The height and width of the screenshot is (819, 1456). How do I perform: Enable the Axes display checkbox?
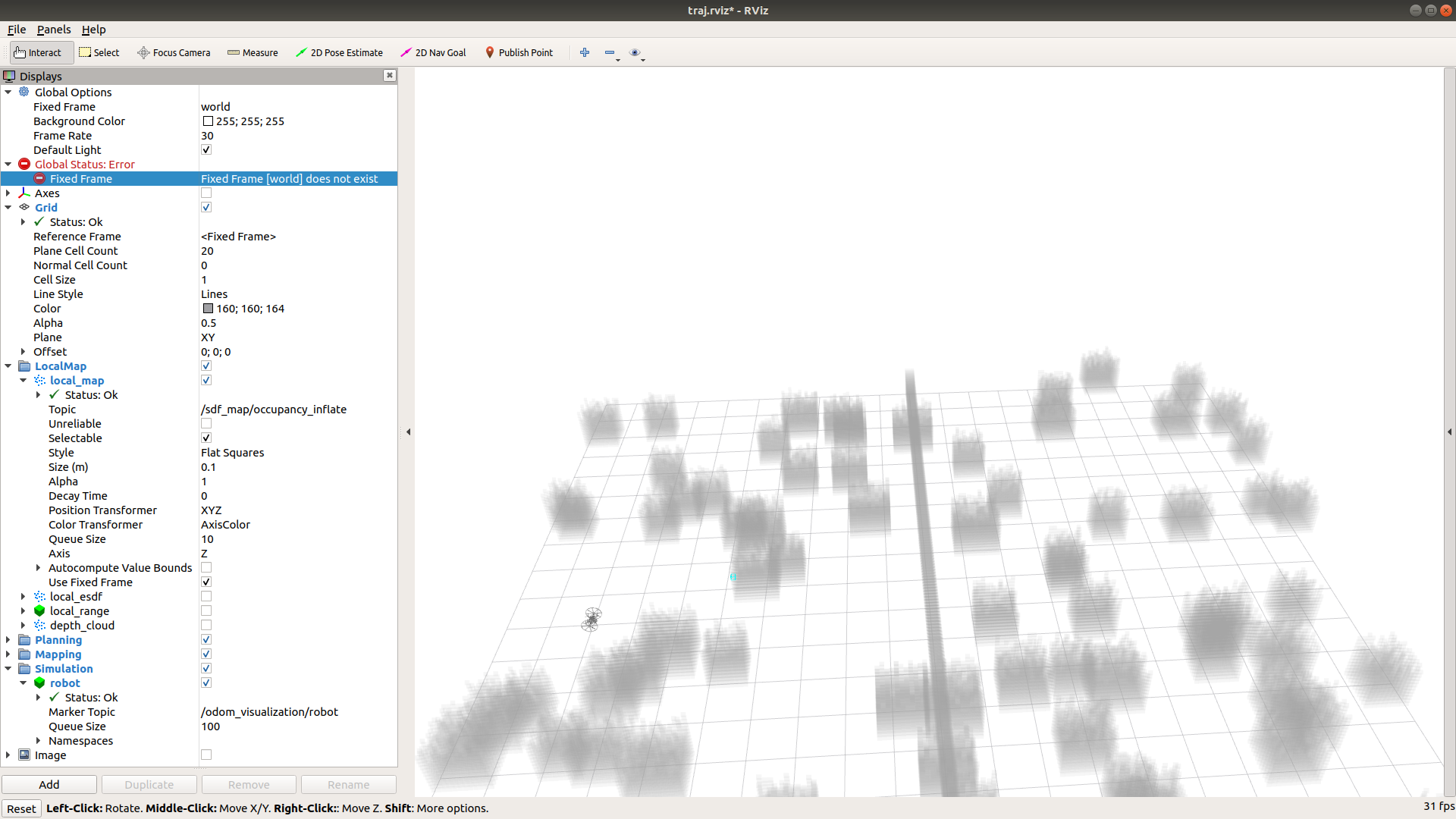206,193
